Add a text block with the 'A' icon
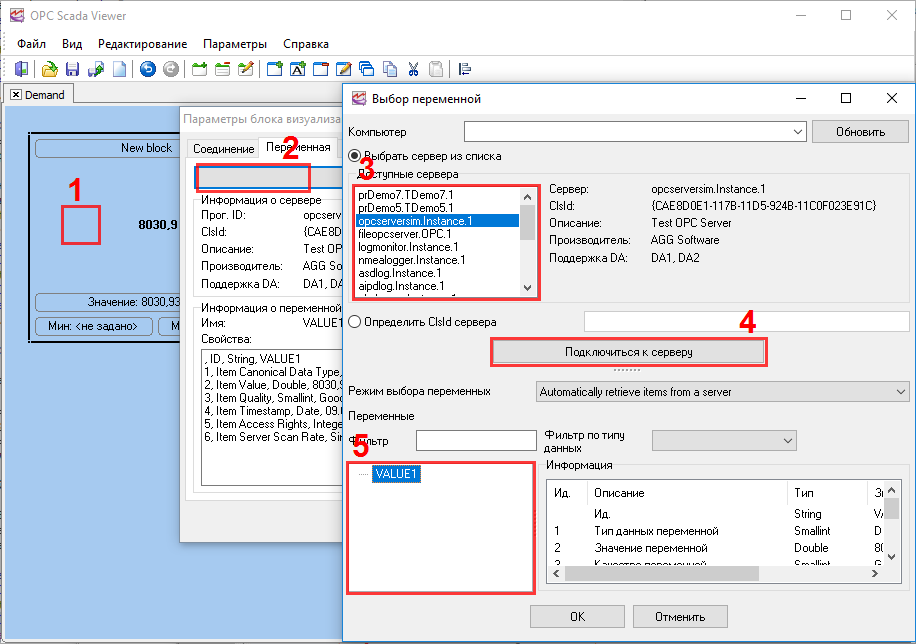 (x=298, y=69)
